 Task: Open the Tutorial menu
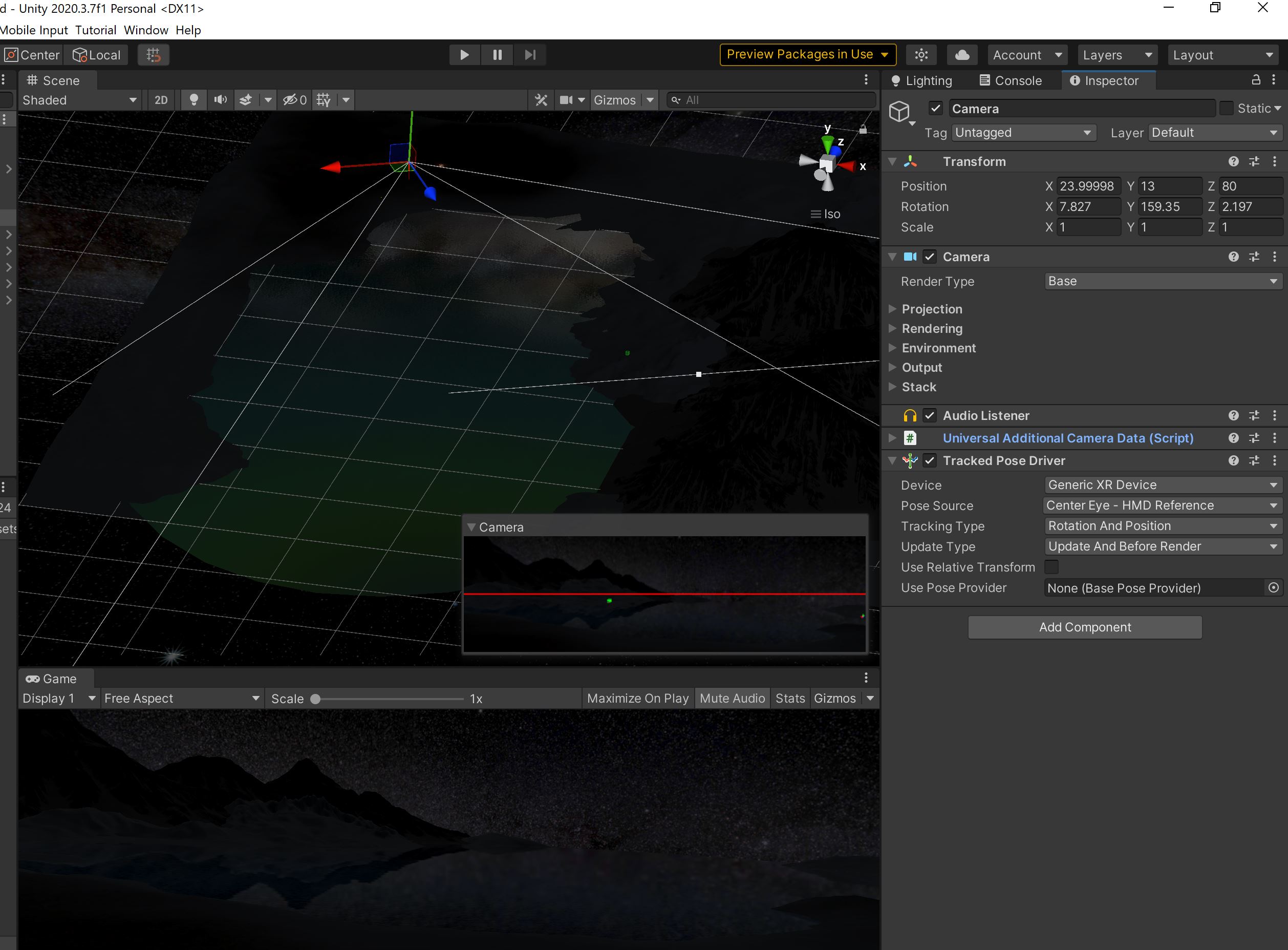coord(95,30)
